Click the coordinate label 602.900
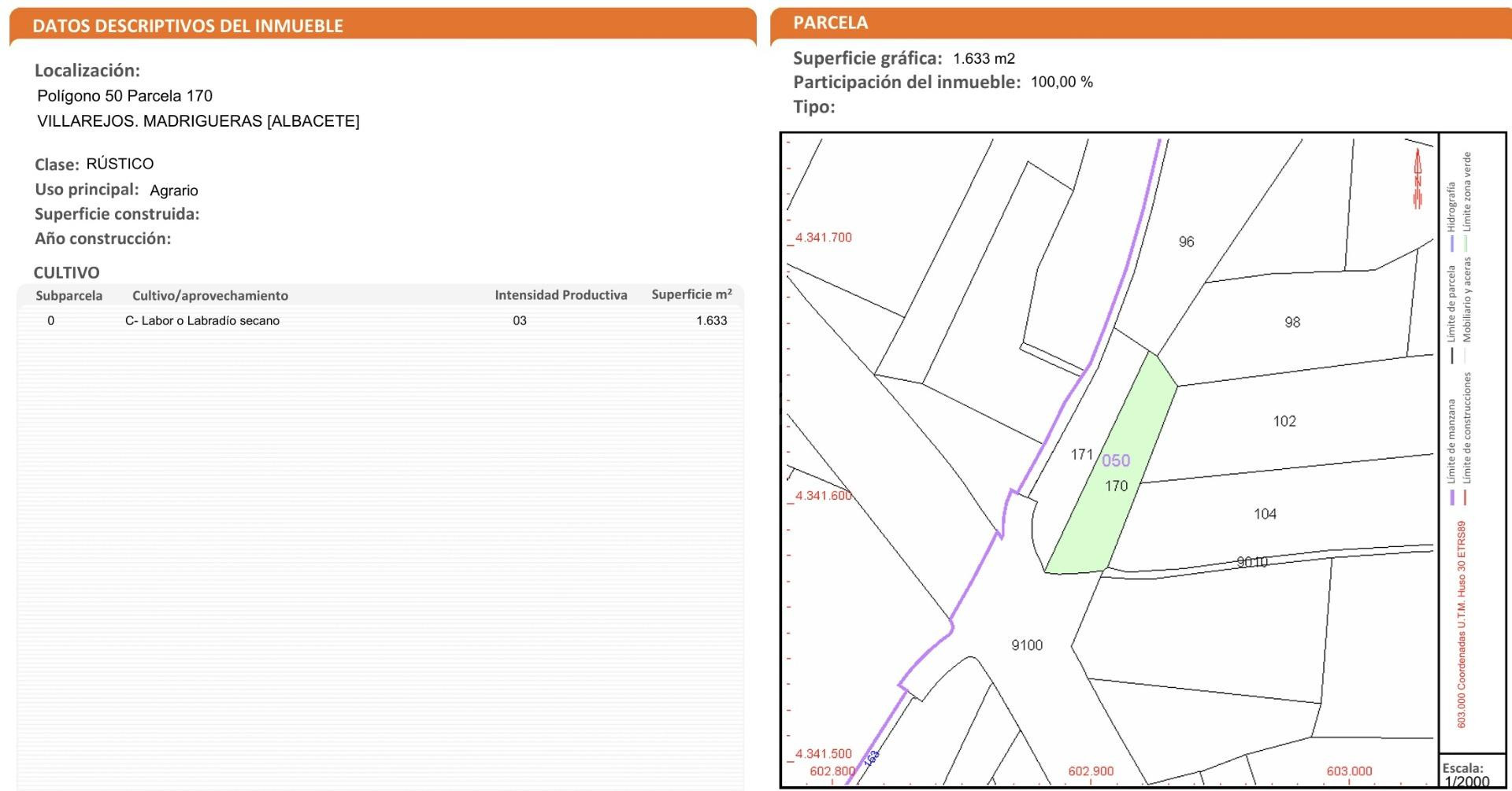This screenshot has height=791, width=1512. point(1091,771)
